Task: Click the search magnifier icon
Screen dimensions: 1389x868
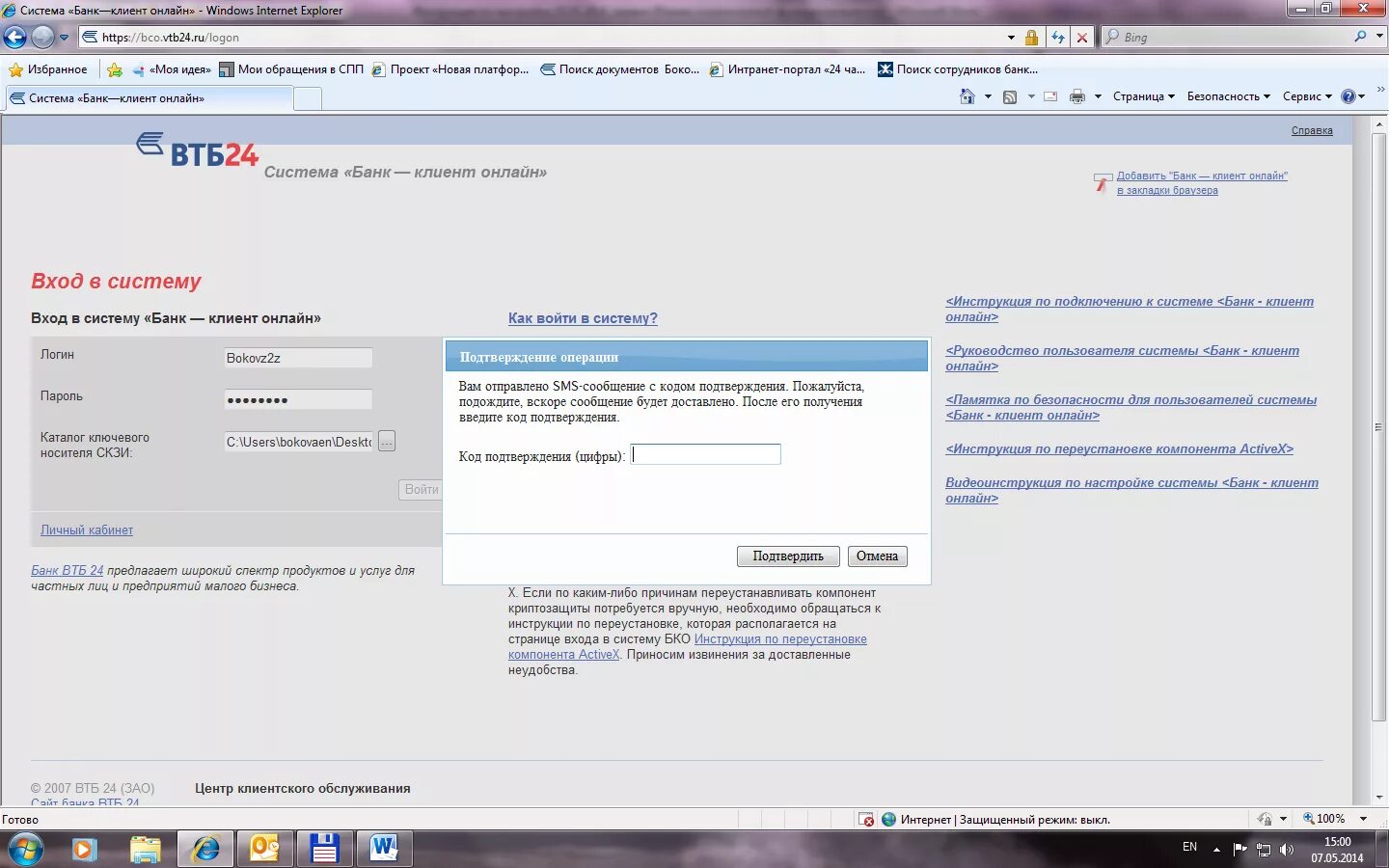Action: 1360,37
